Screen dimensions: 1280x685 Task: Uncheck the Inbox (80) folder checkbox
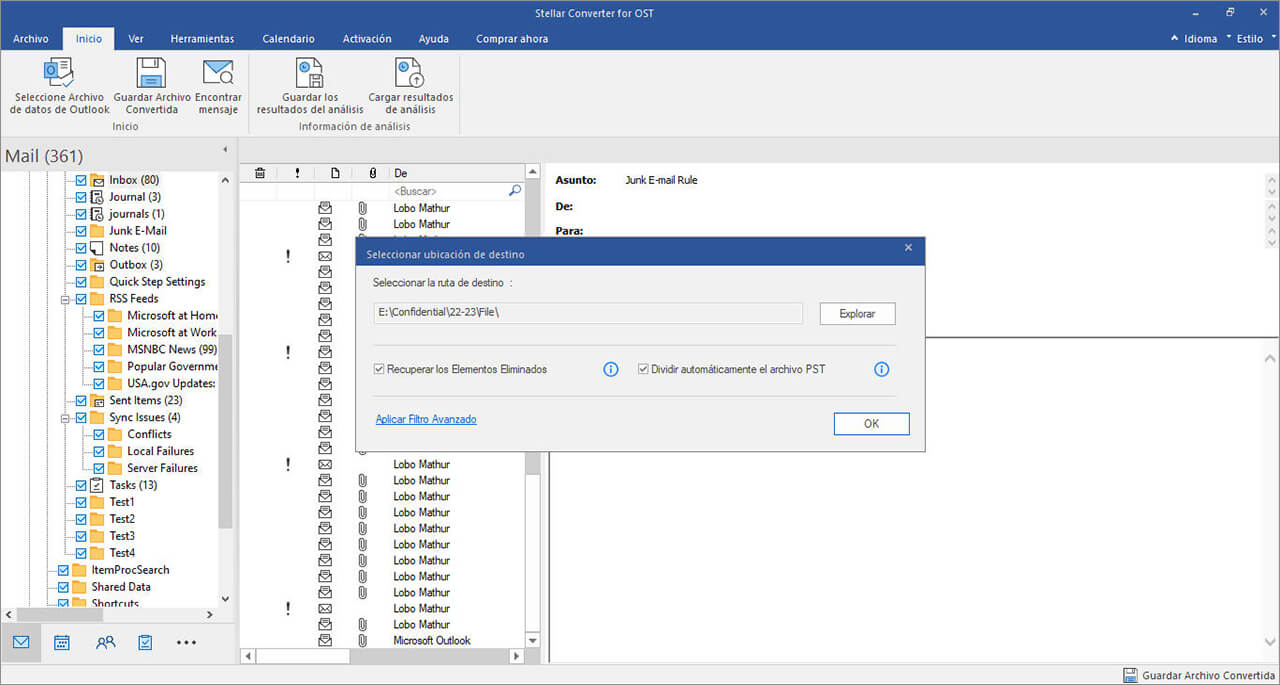click(82, 180)
